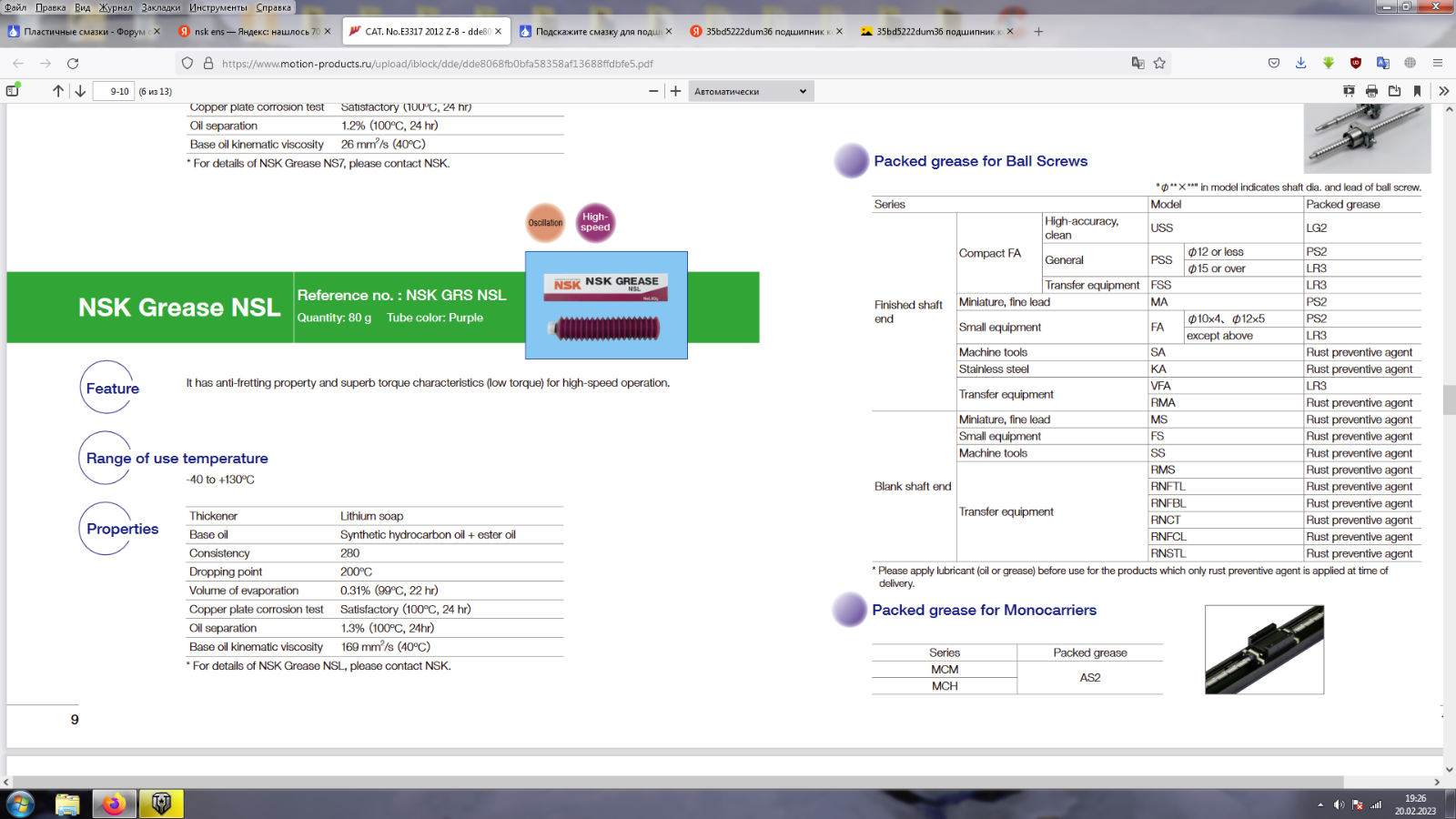Close the Пластичные смазки tab

157,31
